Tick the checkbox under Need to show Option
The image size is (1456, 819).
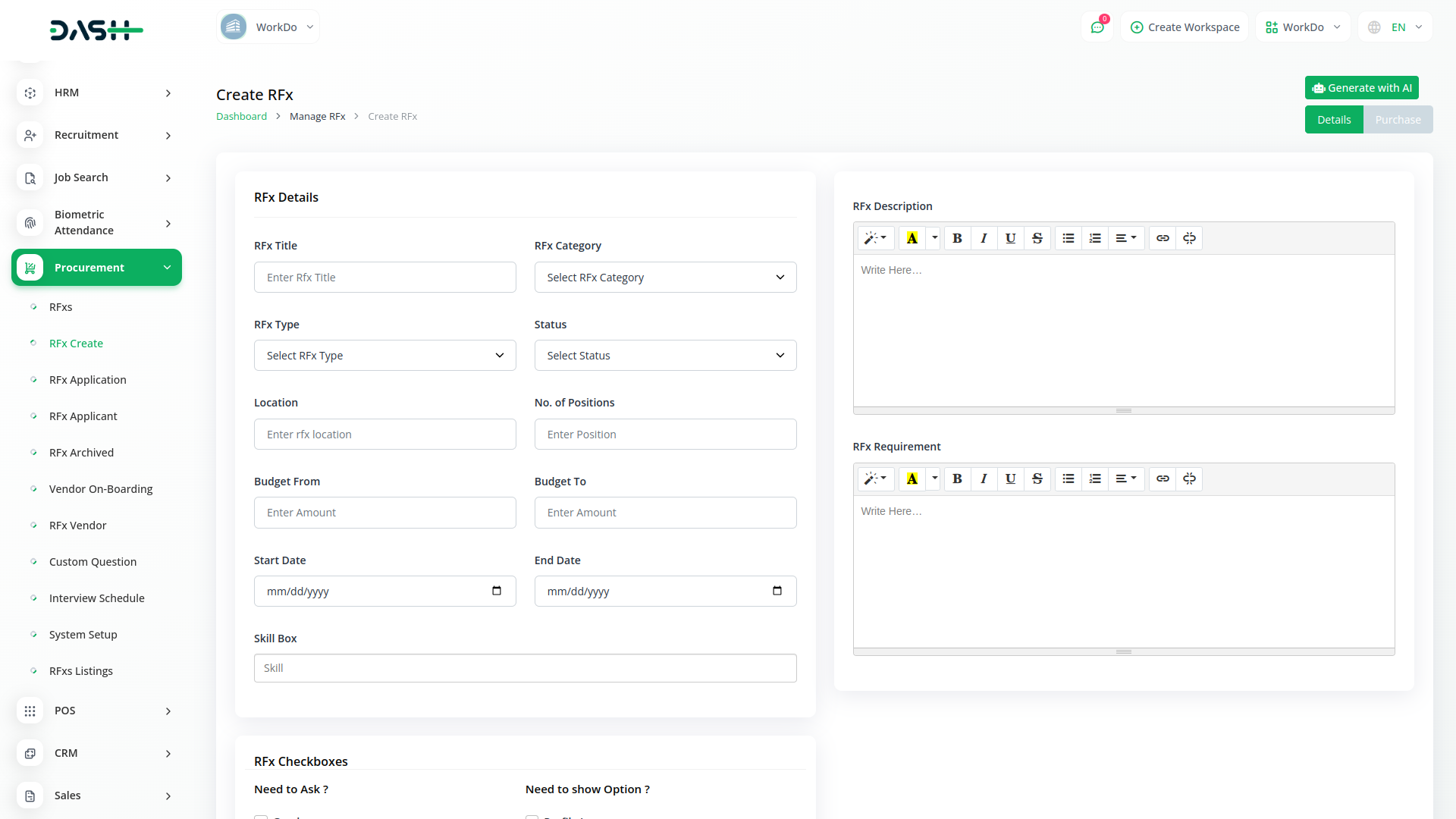coord(532,817)
